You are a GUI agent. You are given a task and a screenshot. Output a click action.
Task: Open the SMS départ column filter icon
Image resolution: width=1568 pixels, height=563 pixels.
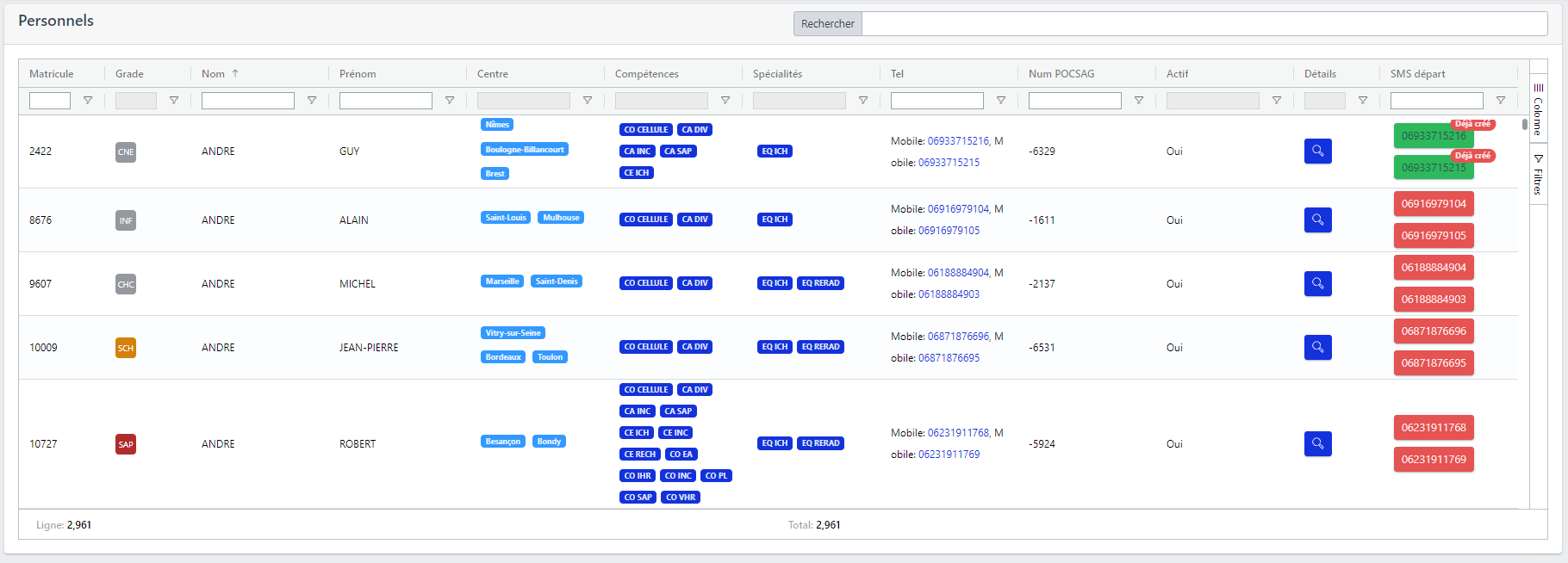pos(1501,101)
